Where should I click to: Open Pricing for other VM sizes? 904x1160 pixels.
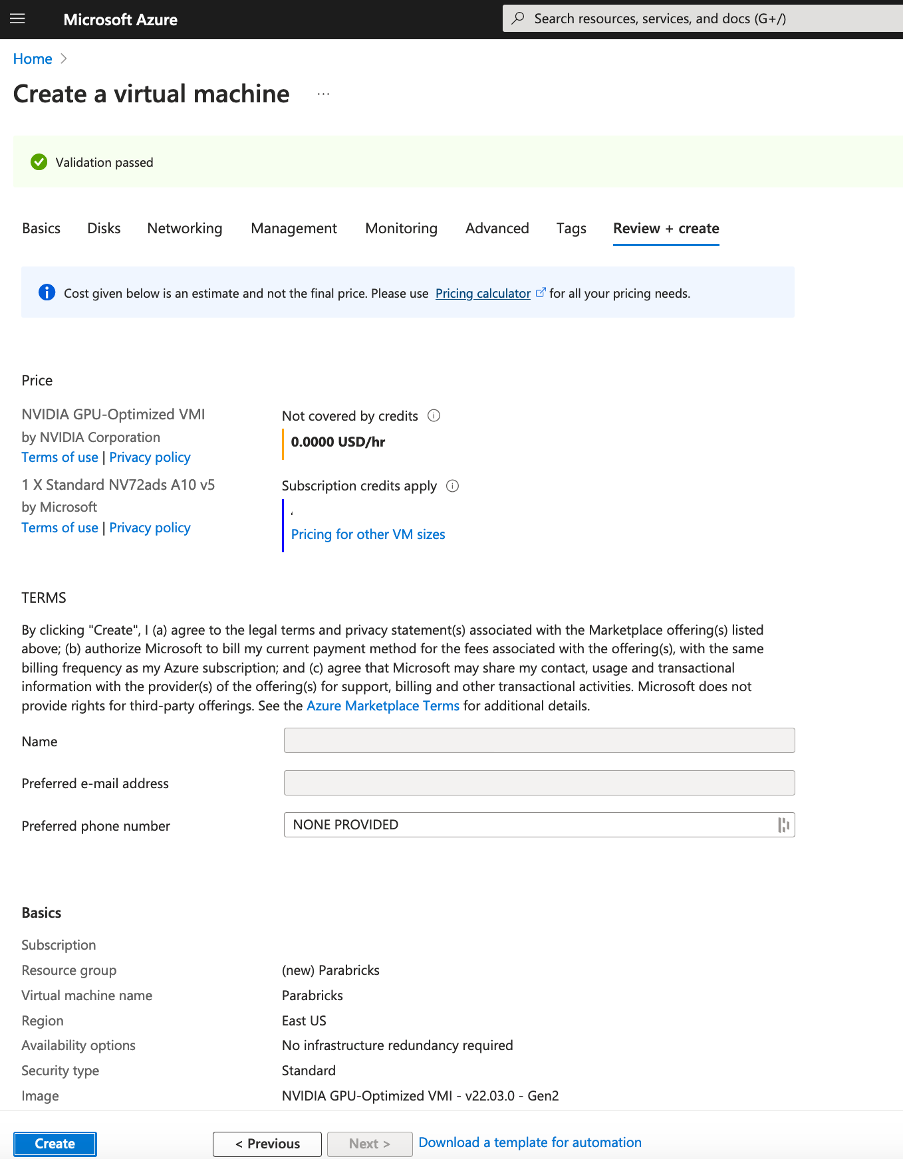point(368,534)
